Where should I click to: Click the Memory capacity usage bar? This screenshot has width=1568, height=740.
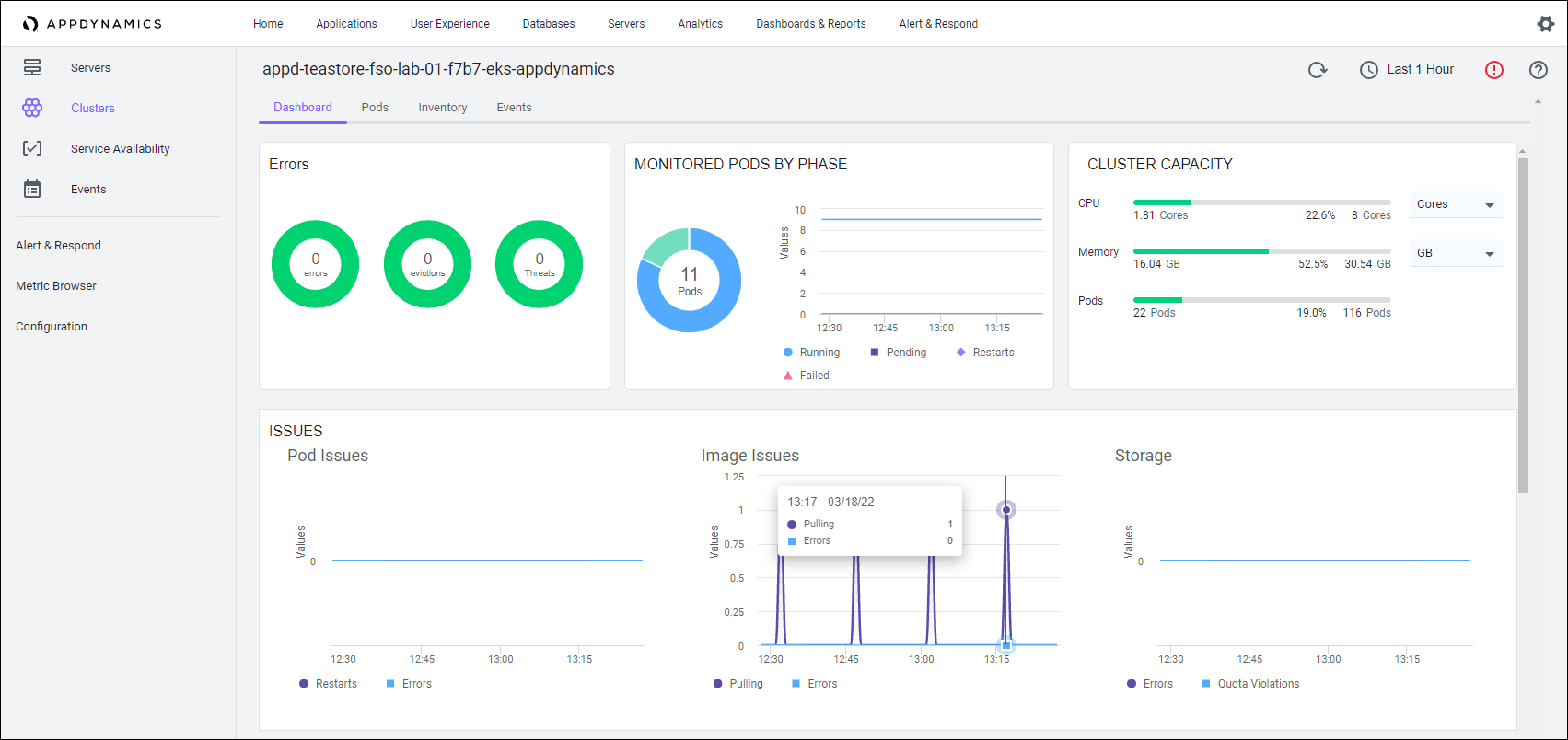pos(1261,251)
